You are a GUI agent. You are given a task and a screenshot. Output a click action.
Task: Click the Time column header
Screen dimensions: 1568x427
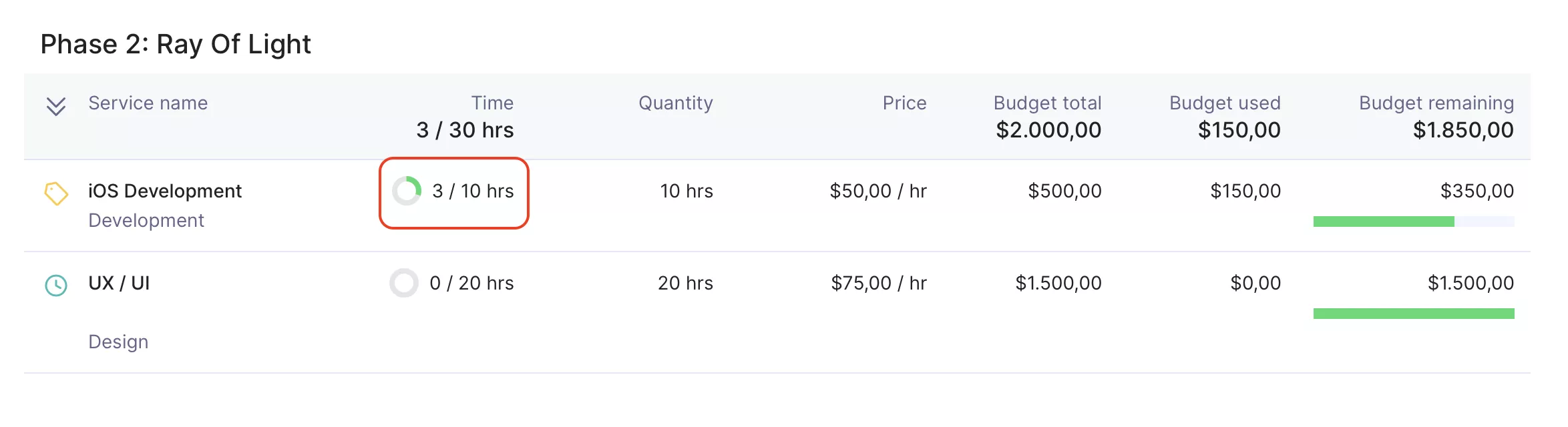[492, 103]
